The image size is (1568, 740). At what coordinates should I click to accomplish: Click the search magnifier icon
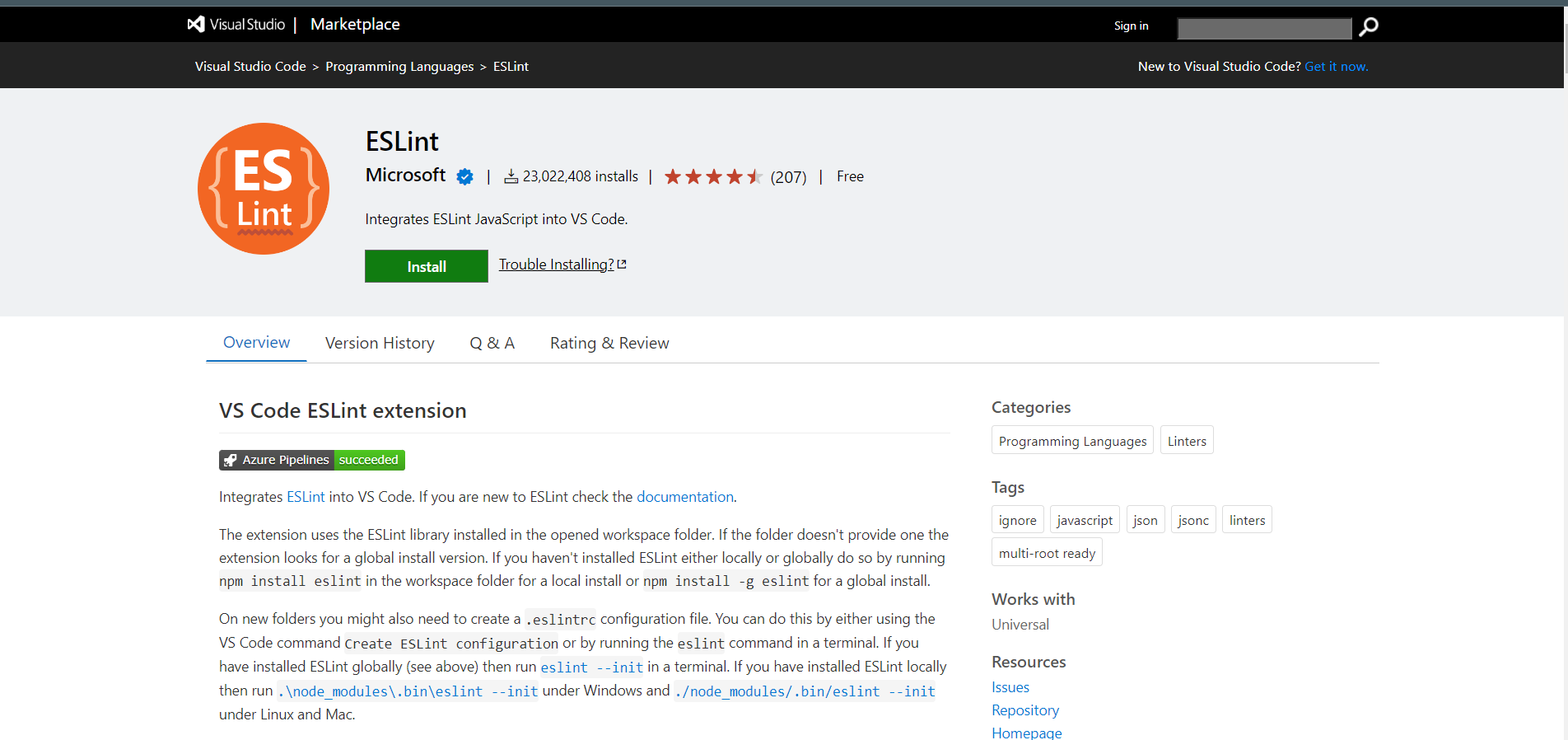(x=1369, y=27)
